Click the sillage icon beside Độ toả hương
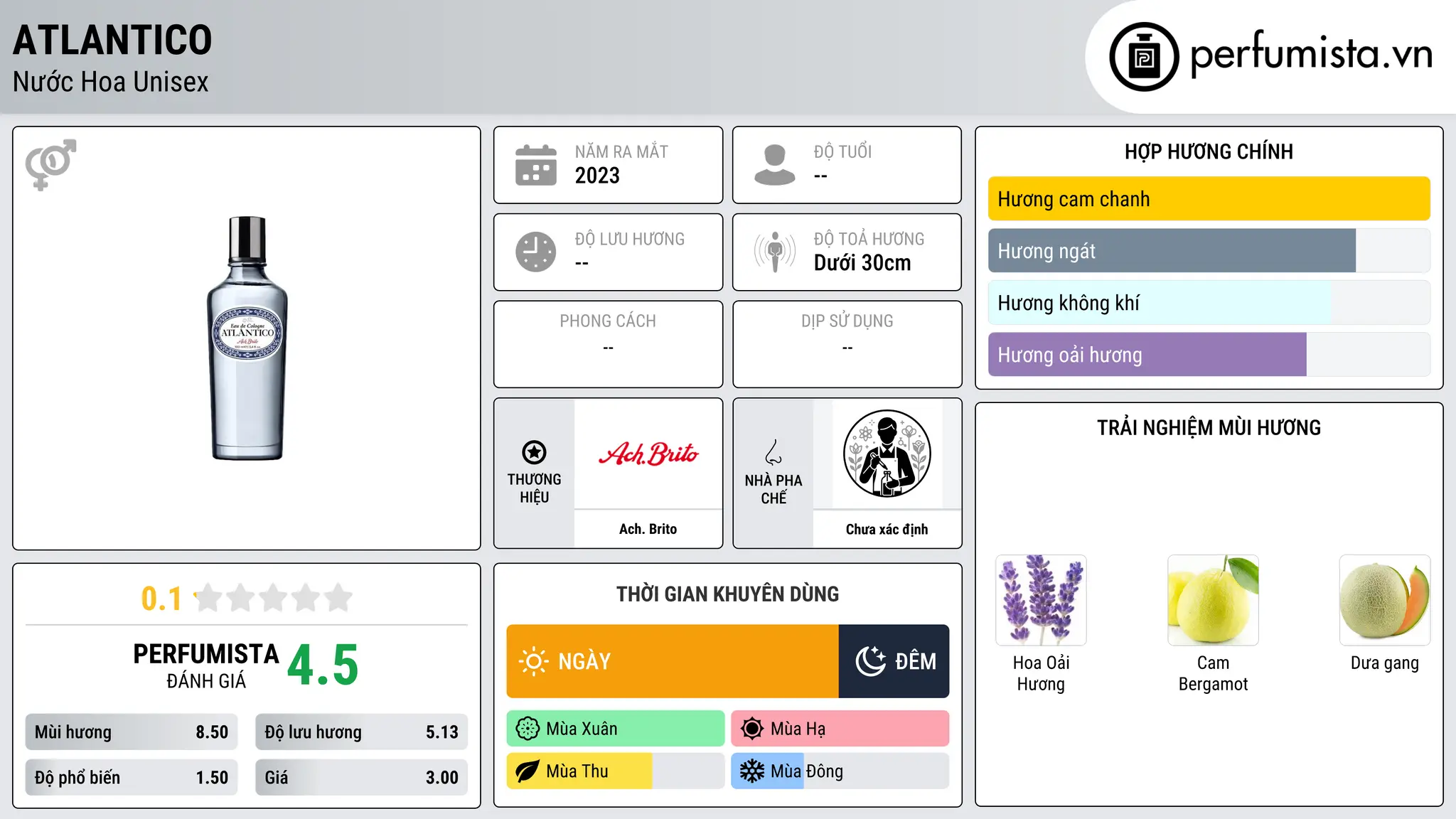This screenshot has height=819, width=1456. [775, 252]
